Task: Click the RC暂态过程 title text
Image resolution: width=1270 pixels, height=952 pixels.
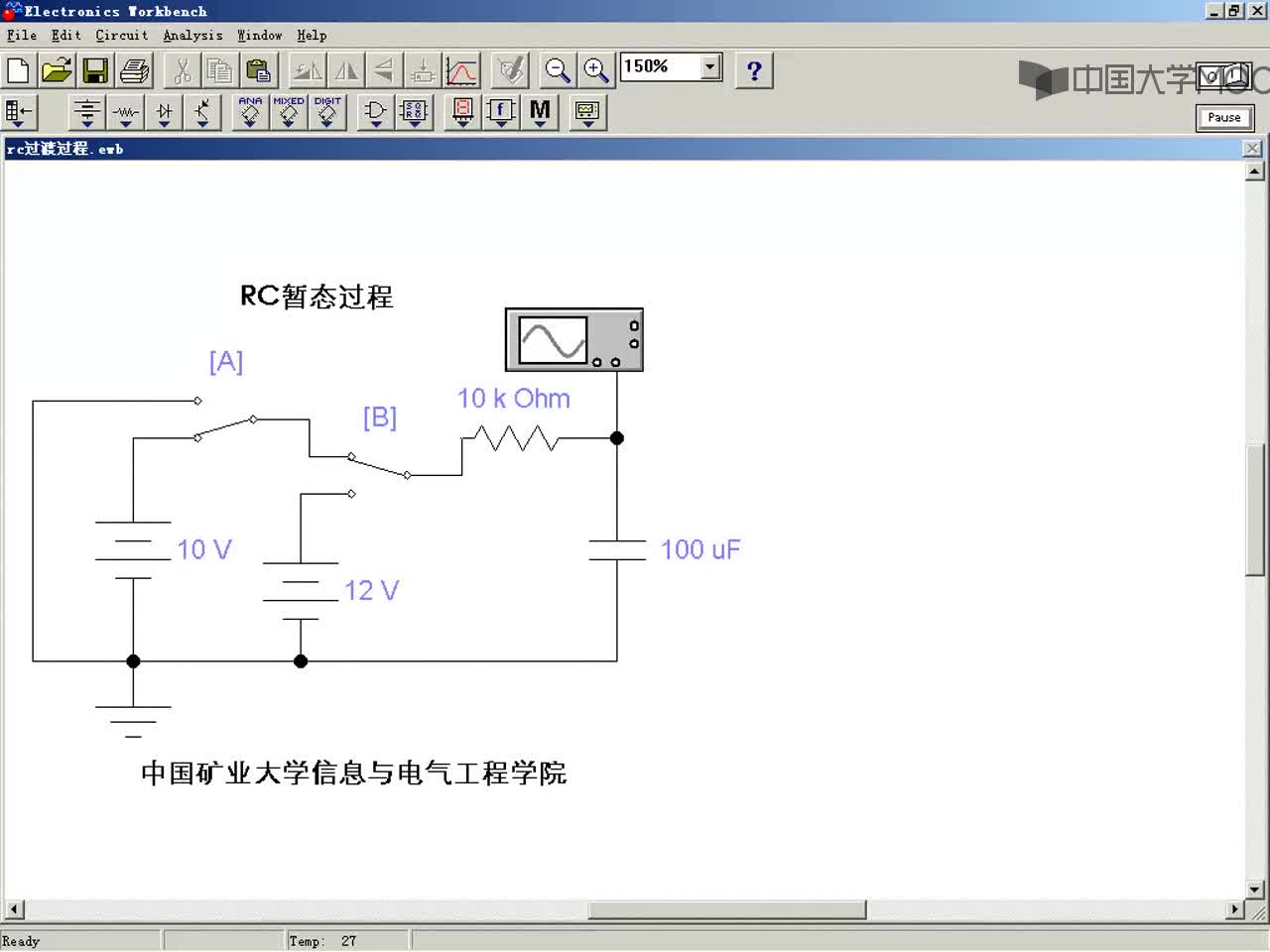Action: coord(317,297)
